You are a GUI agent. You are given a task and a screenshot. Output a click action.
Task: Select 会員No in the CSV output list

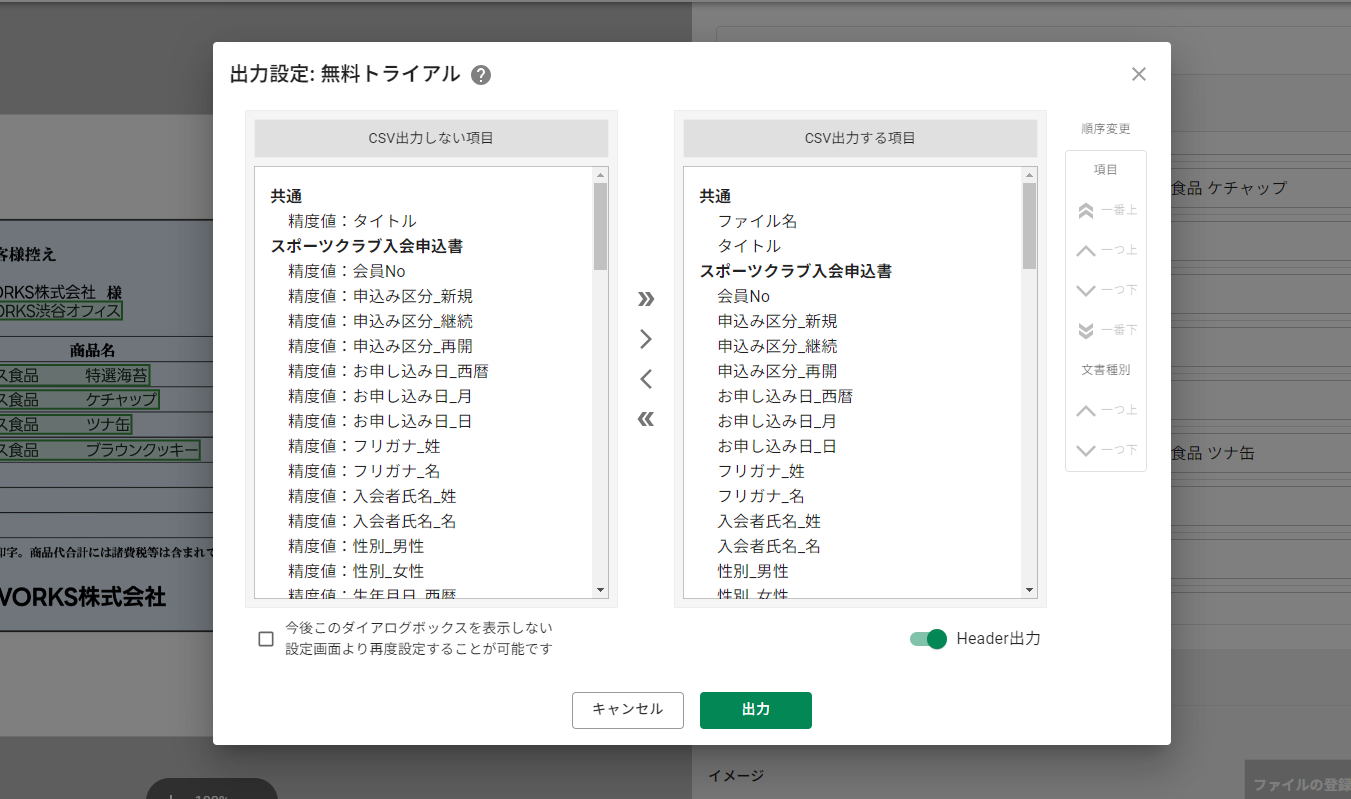tap(744, 296)
